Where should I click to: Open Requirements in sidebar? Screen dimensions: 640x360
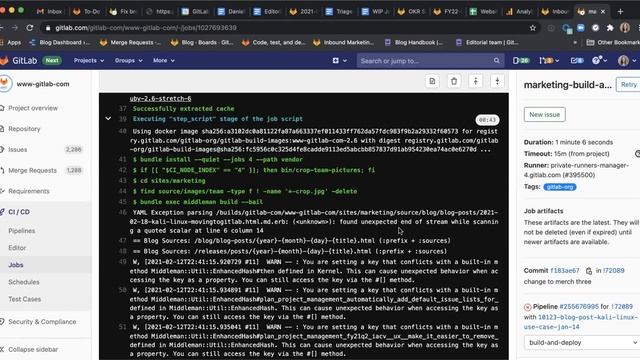click(29, 191)
